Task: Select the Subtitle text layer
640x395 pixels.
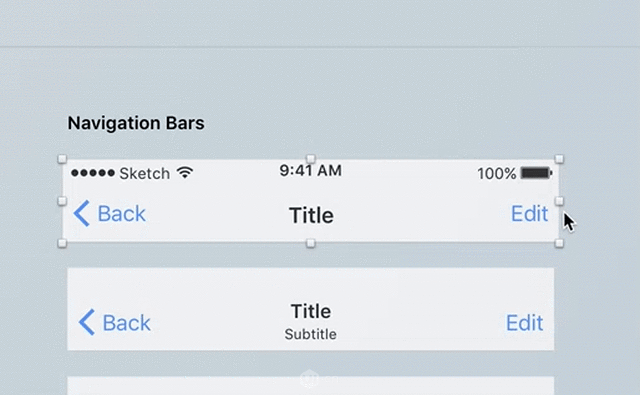Action: tap(311, 334)
